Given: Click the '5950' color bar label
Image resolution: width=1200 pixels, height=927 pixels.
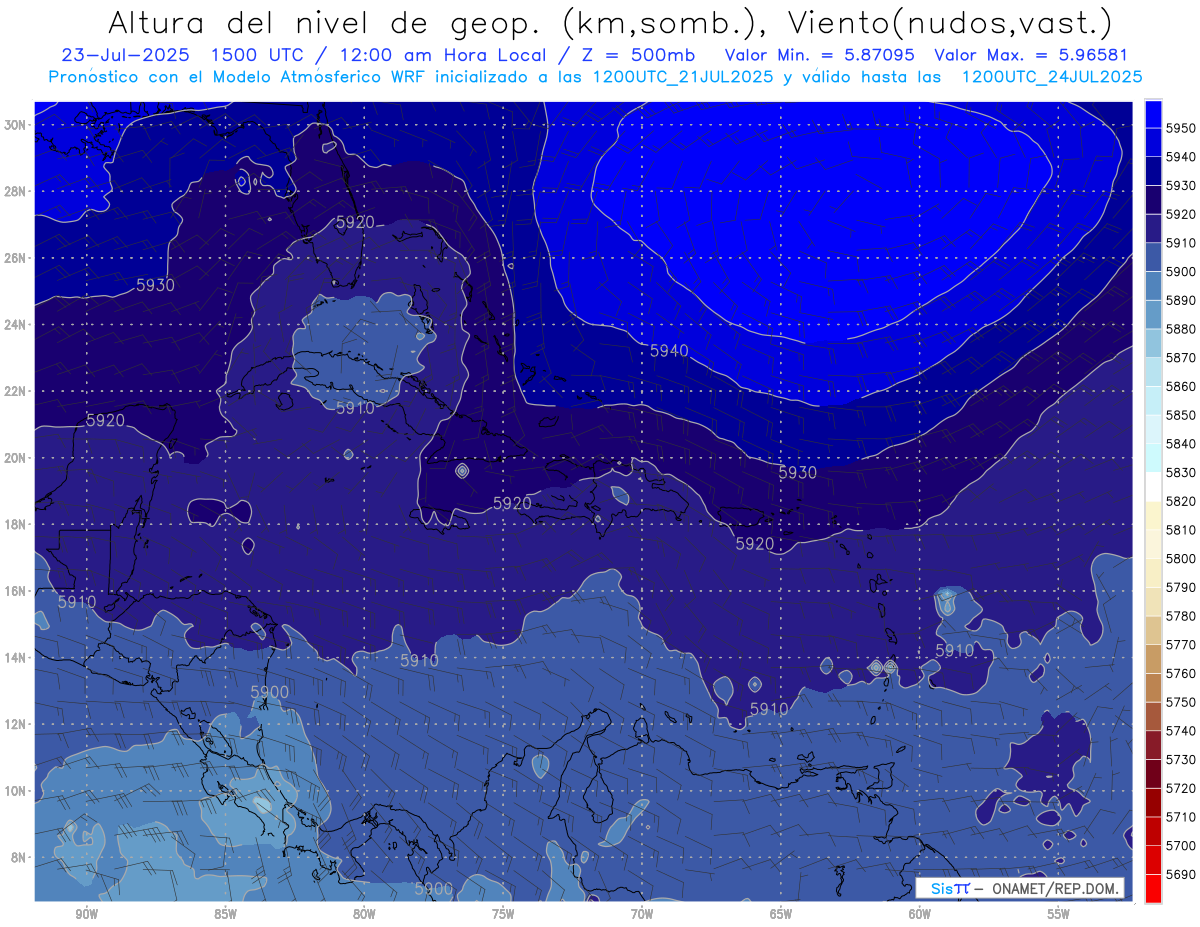Looking at the screenshot, I should pos(1181,128).
